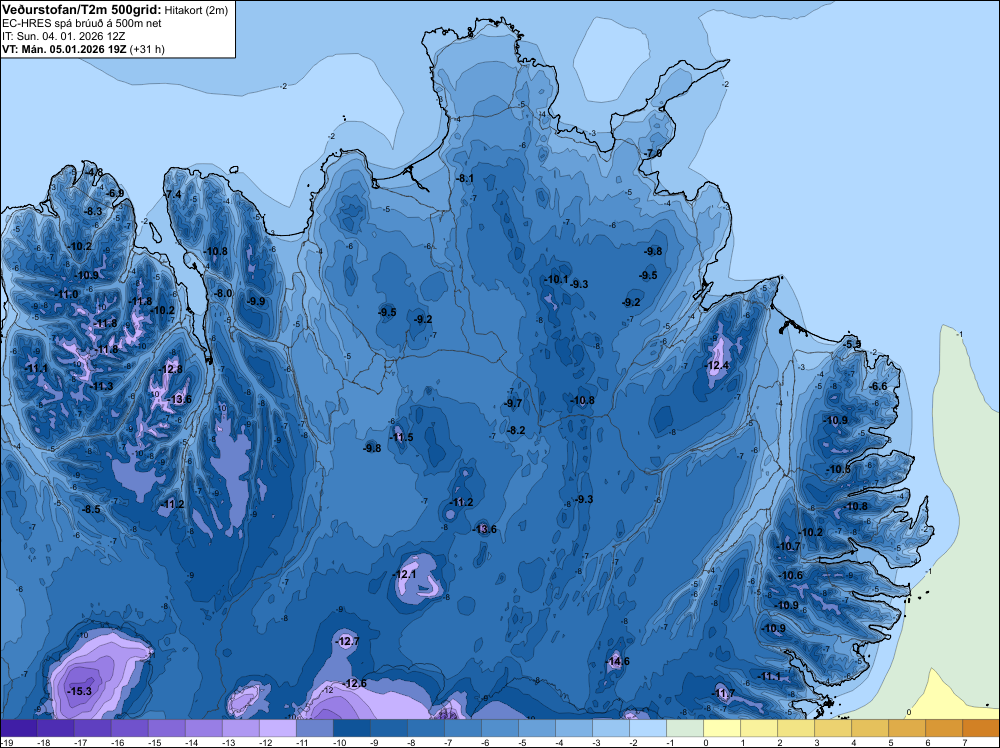Click the -6.9 temperature value

pos(115,193)
